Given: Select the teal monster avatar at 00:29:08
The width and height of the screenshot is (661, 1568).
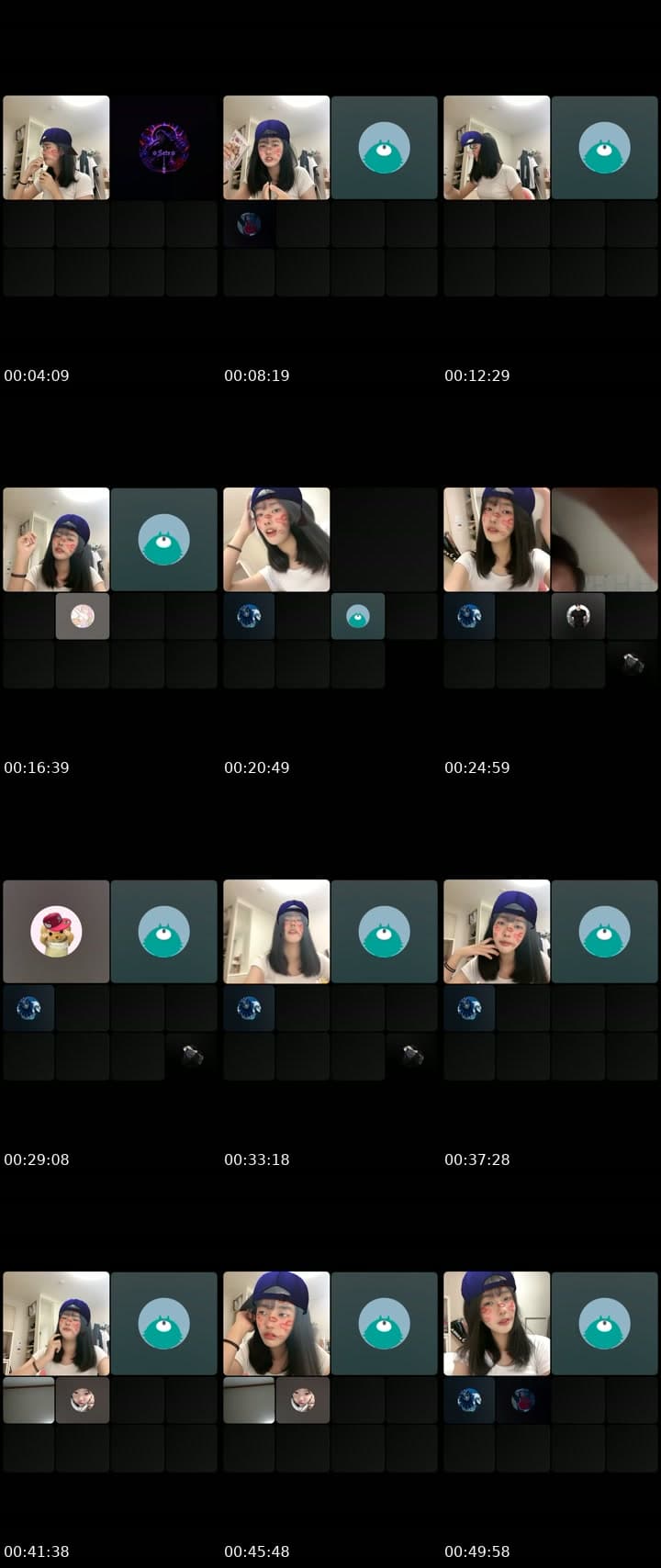Looking at the screenshot, I should (x=164, y=932).
